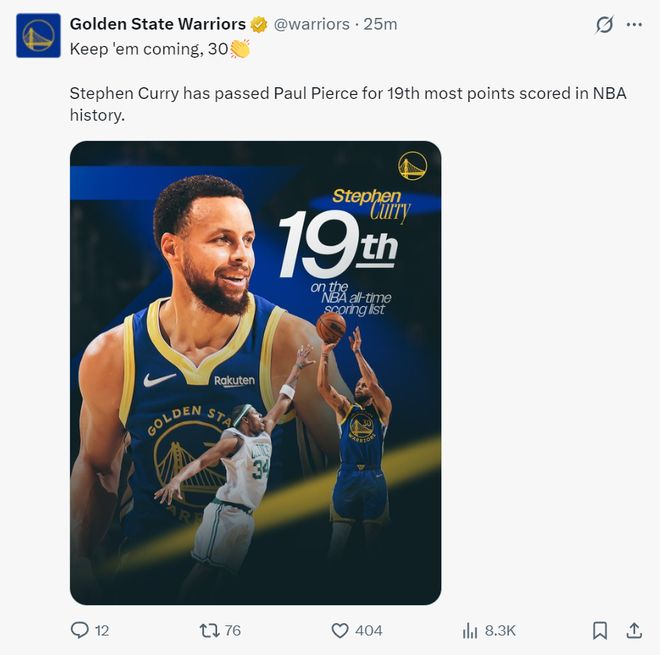Like the post with the heart icon
The height and width of the screenshot is (655, 660).
340,630
